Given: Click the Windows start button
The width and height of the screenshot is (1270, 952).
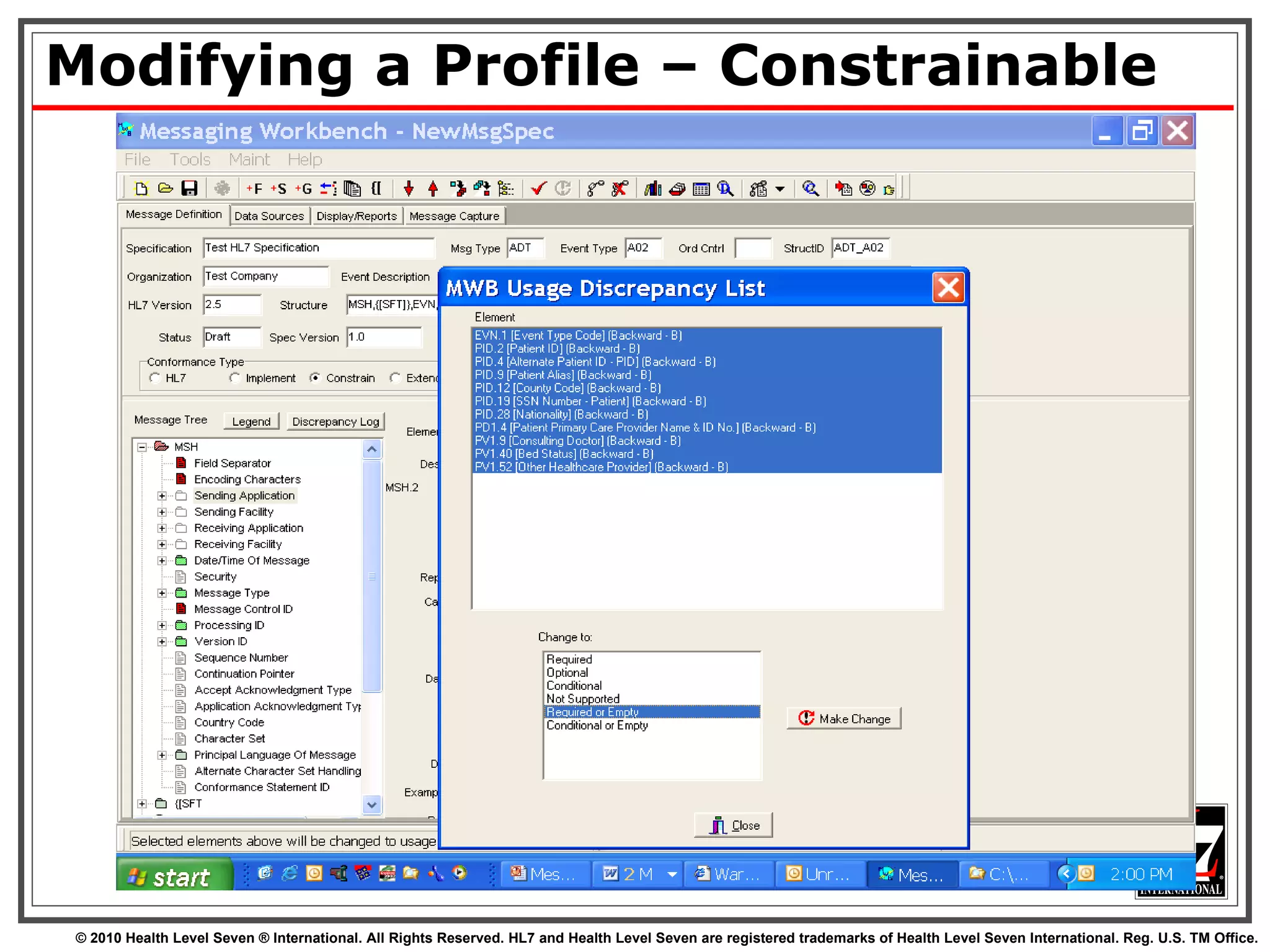Looking at the screenshot, I should (x=174, y=875).
